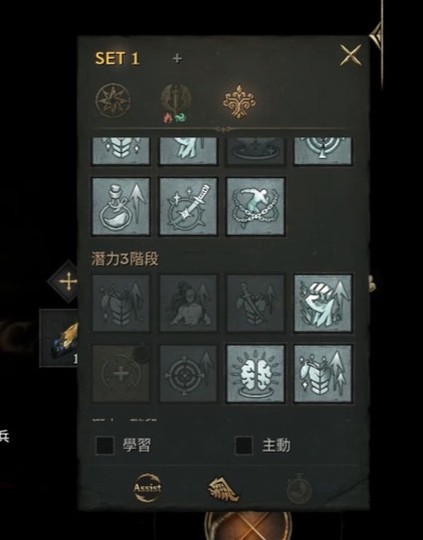The width and height of the screenshot is (423, 540).
Task: Add a new set with plus button
Action: pos(177,59)
